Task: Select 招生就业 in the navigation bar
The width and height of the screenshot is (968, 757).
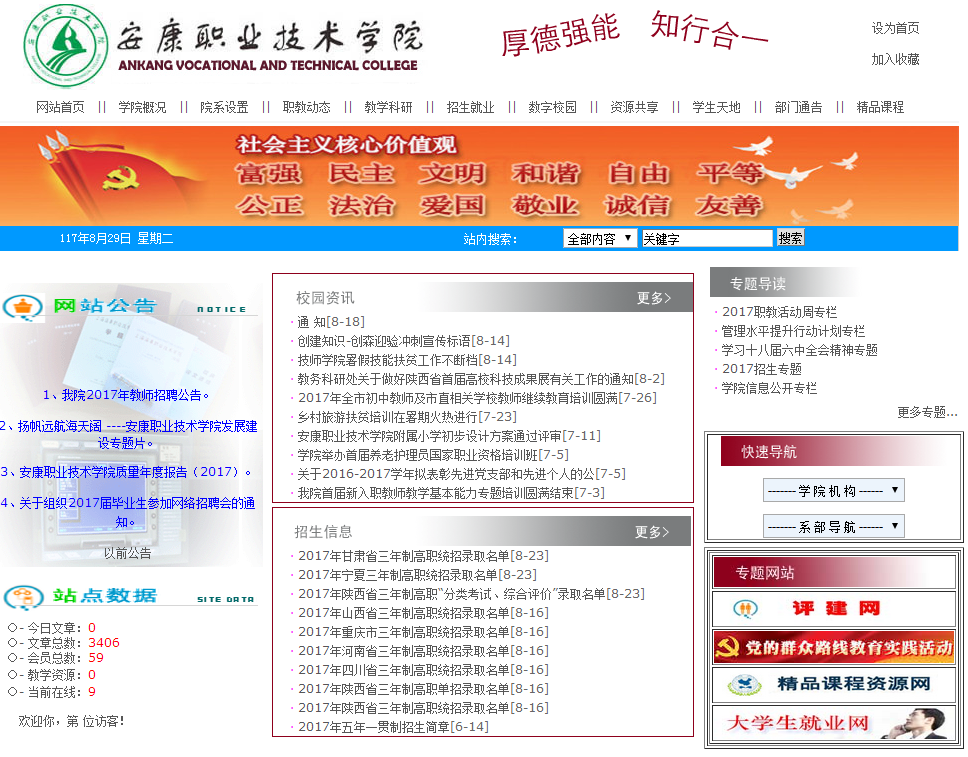Action: (x=470, y=107)
